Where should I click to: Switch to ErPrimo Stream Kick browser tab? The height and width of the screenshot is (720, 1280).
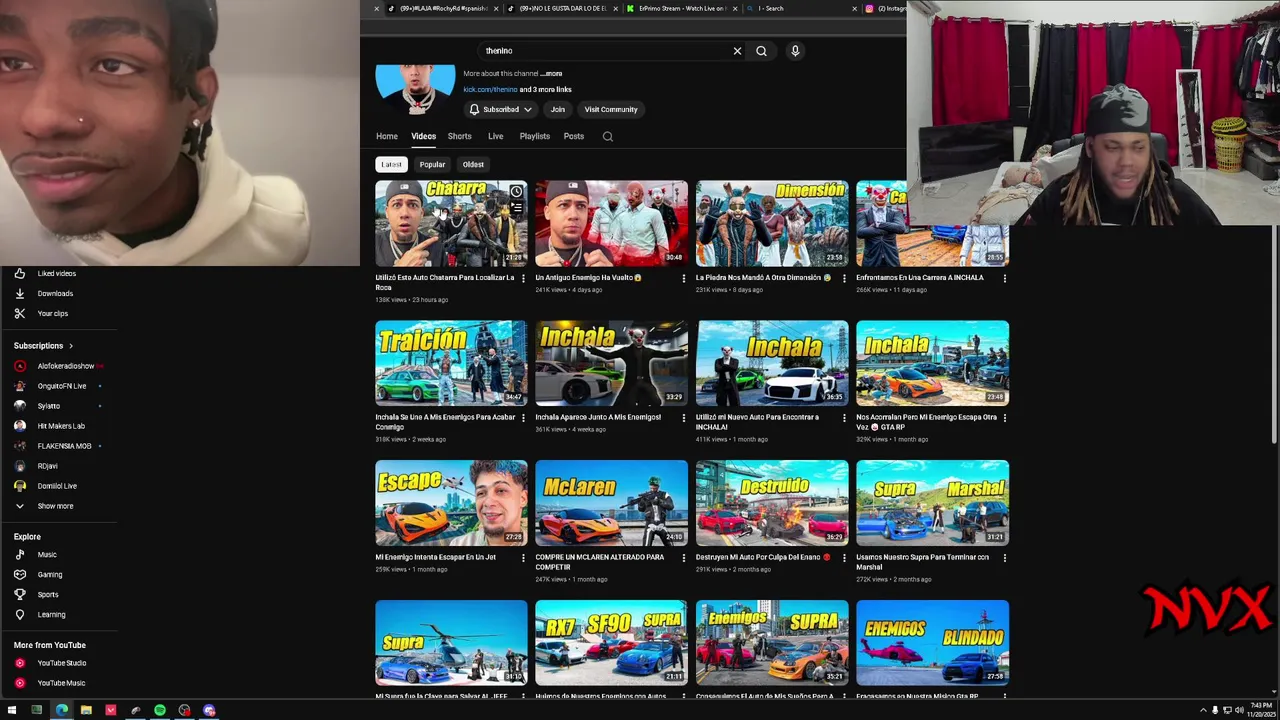click(x=682, y=8)
